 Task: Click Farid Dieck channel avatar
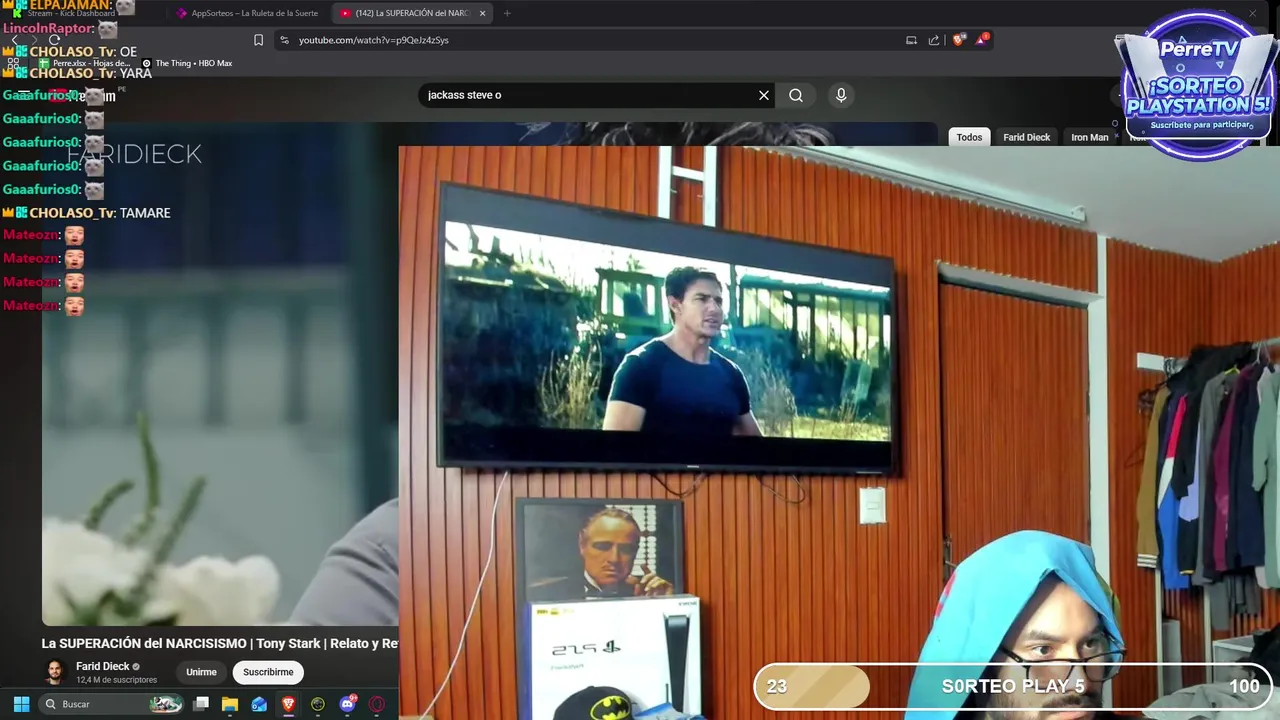(55, 672)
